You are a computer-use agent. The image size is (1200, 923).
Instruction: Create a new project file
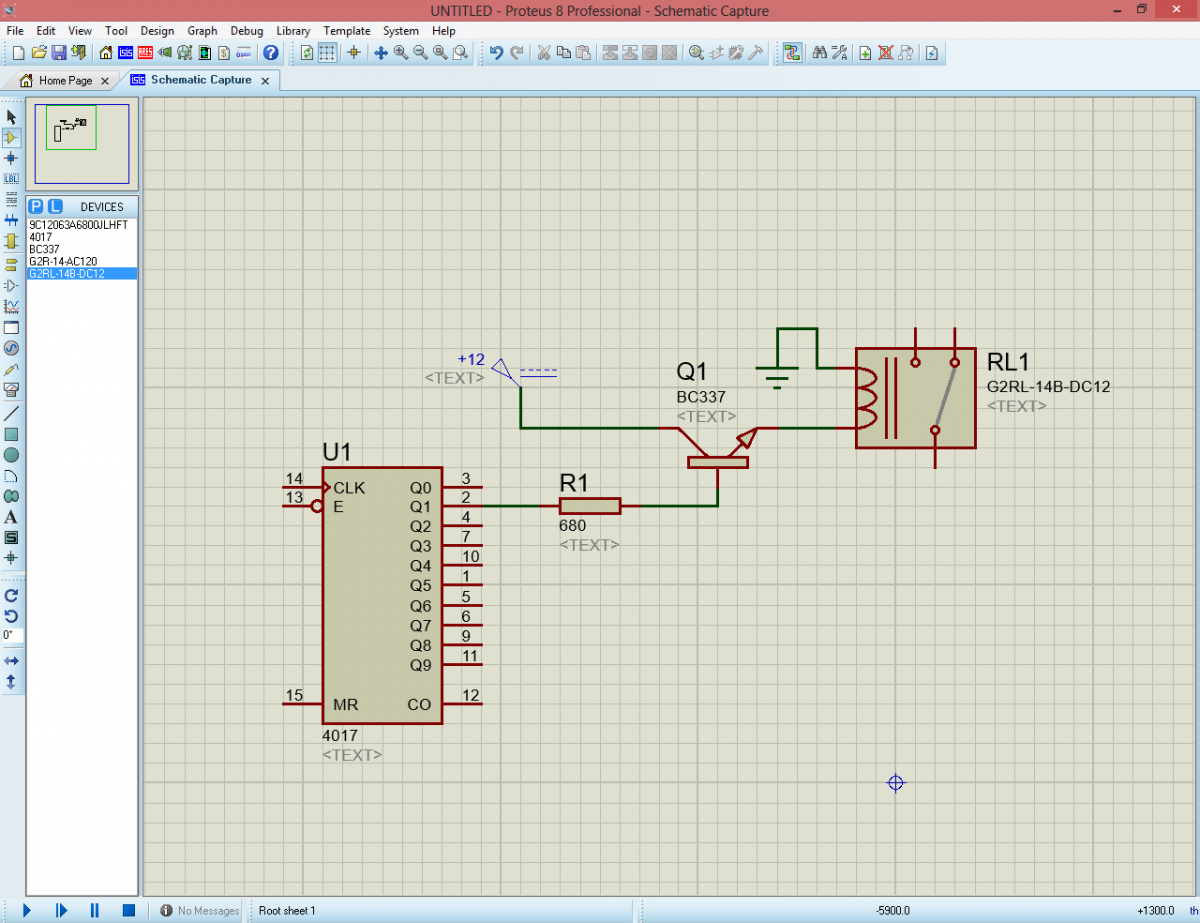tap(18, 53)
